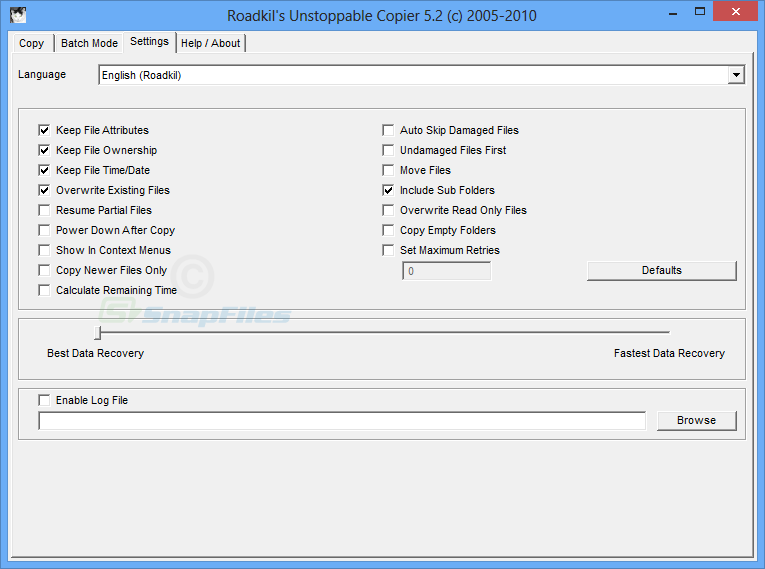This screenshot has height=569, width=765.
Task: Click the data recovery slider thumb
Action: tap(98, 333)
